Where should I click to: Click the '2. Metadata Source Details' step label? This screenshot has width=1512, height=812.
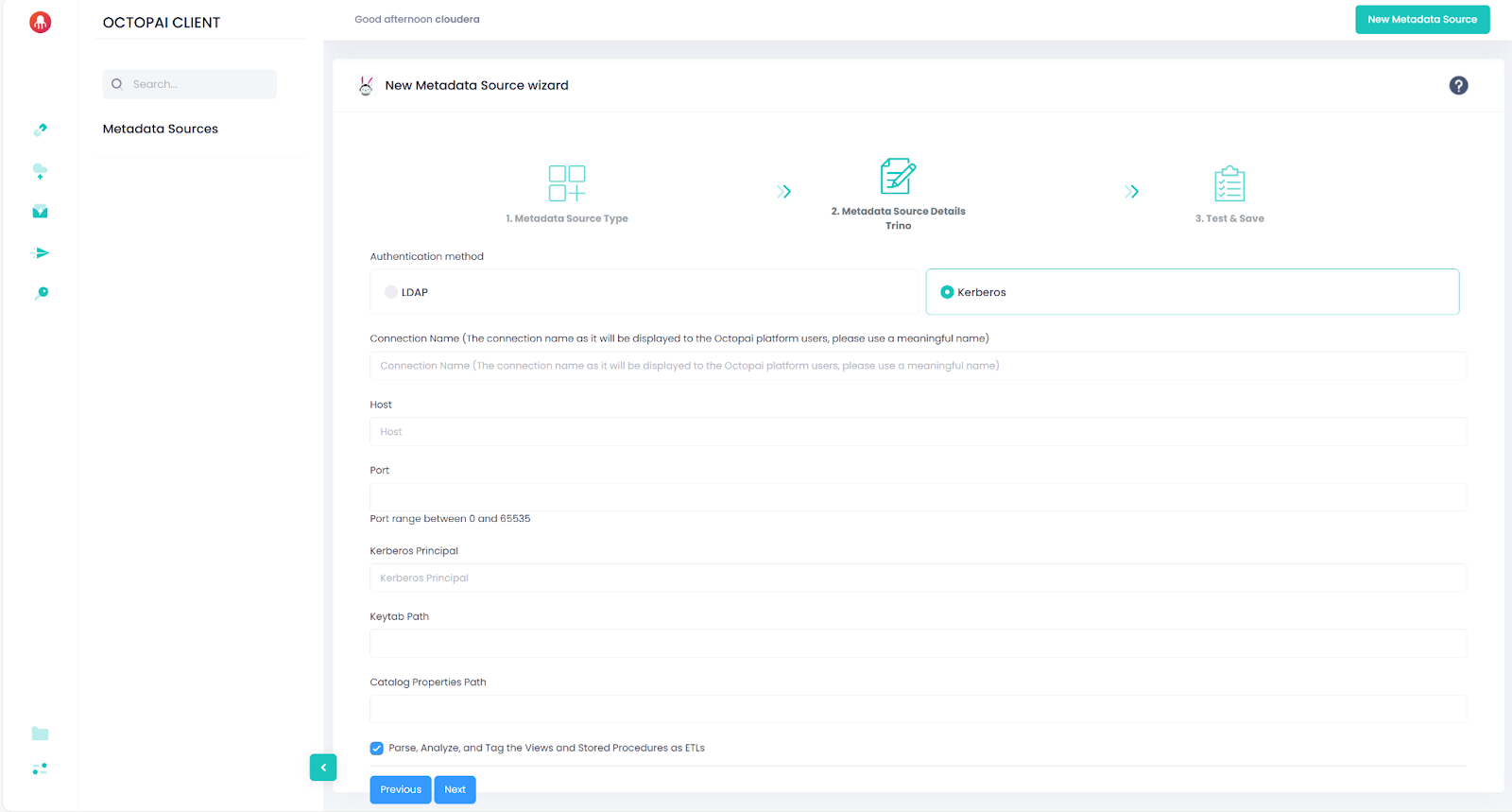(x=898, y=212)
